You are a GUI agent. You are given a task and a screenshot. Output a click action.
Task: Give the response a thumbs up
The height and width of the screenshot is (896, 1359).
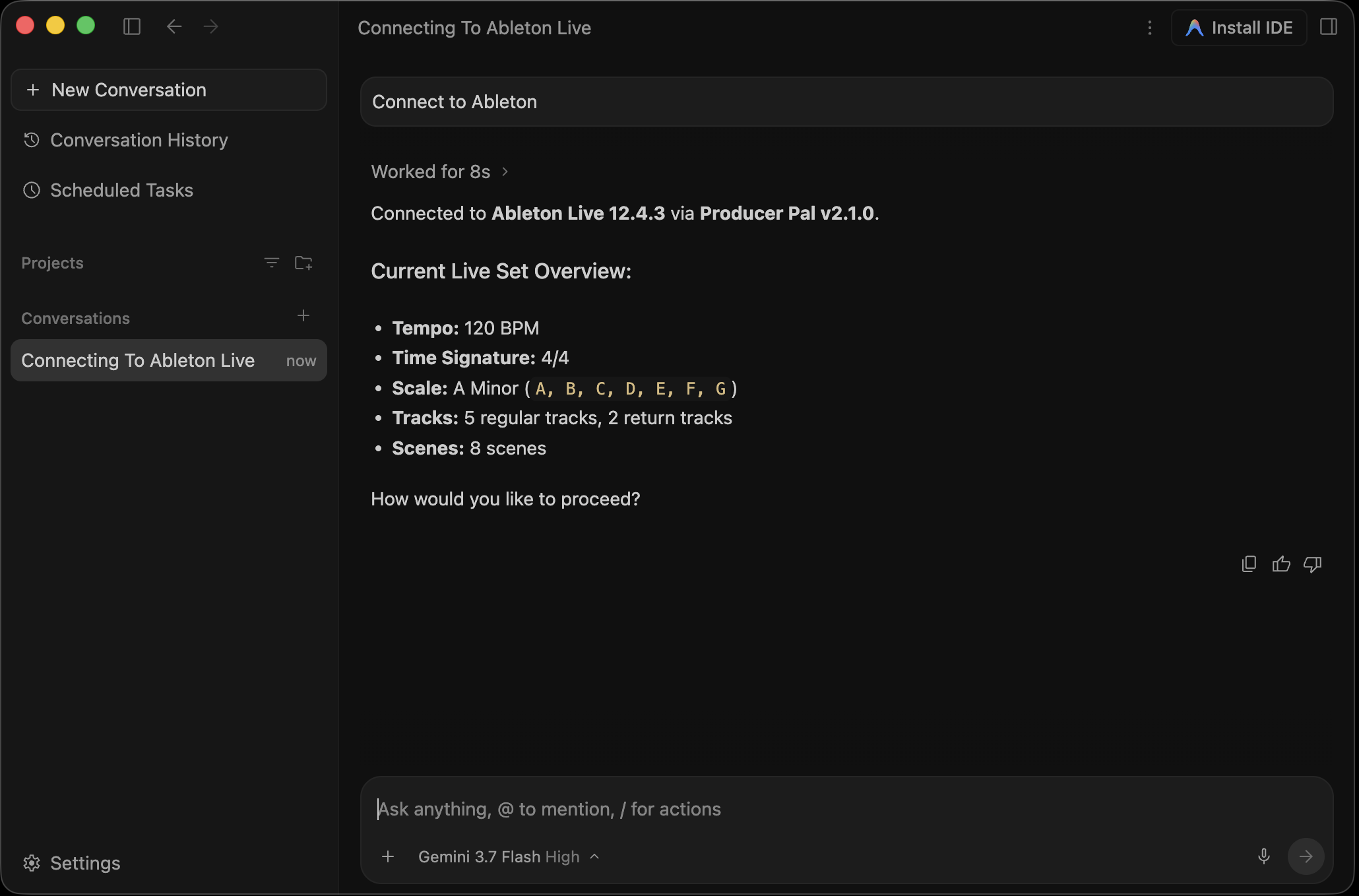coord(1281,564)
